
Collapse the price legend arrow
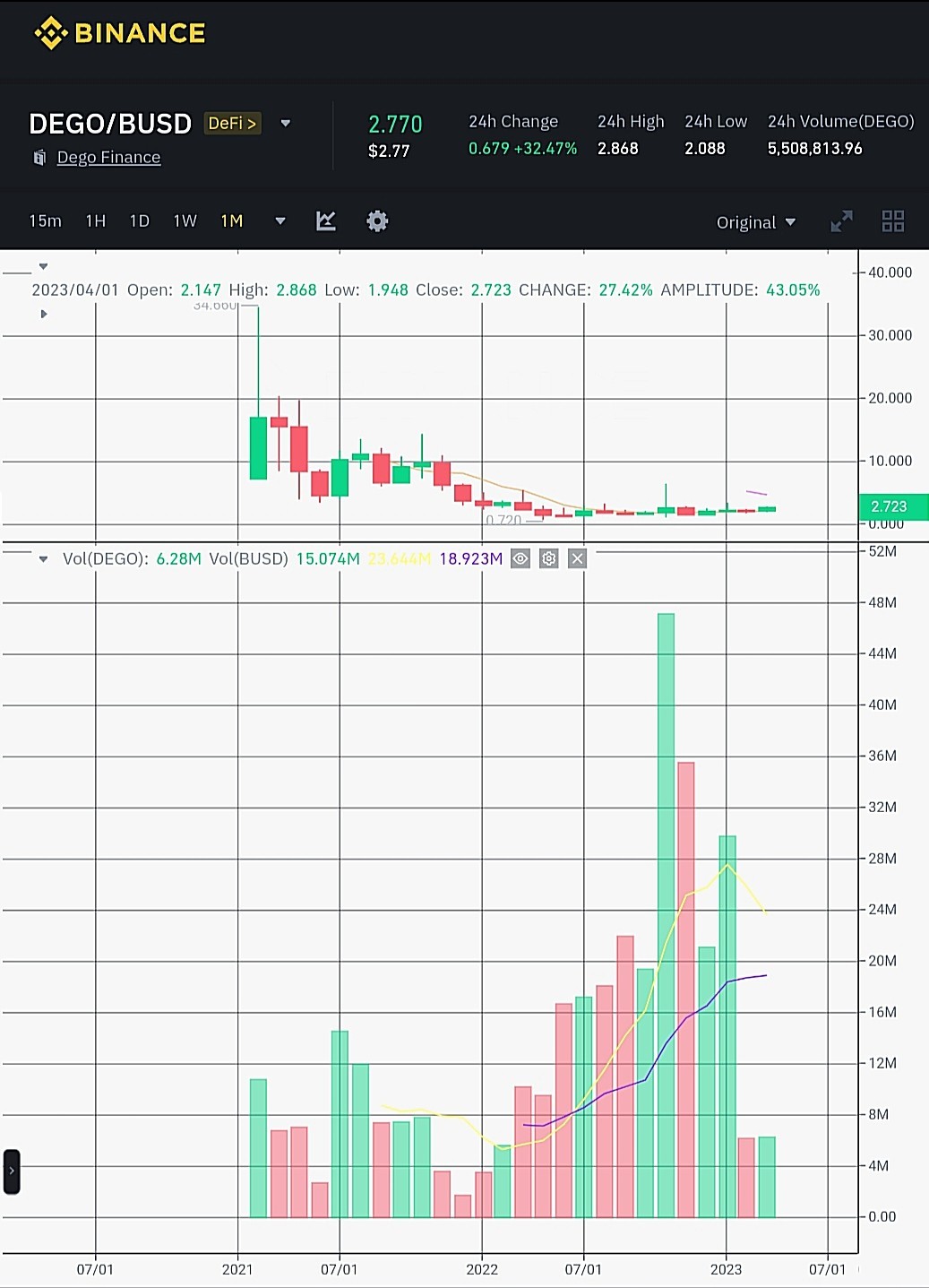click(43, 266)
